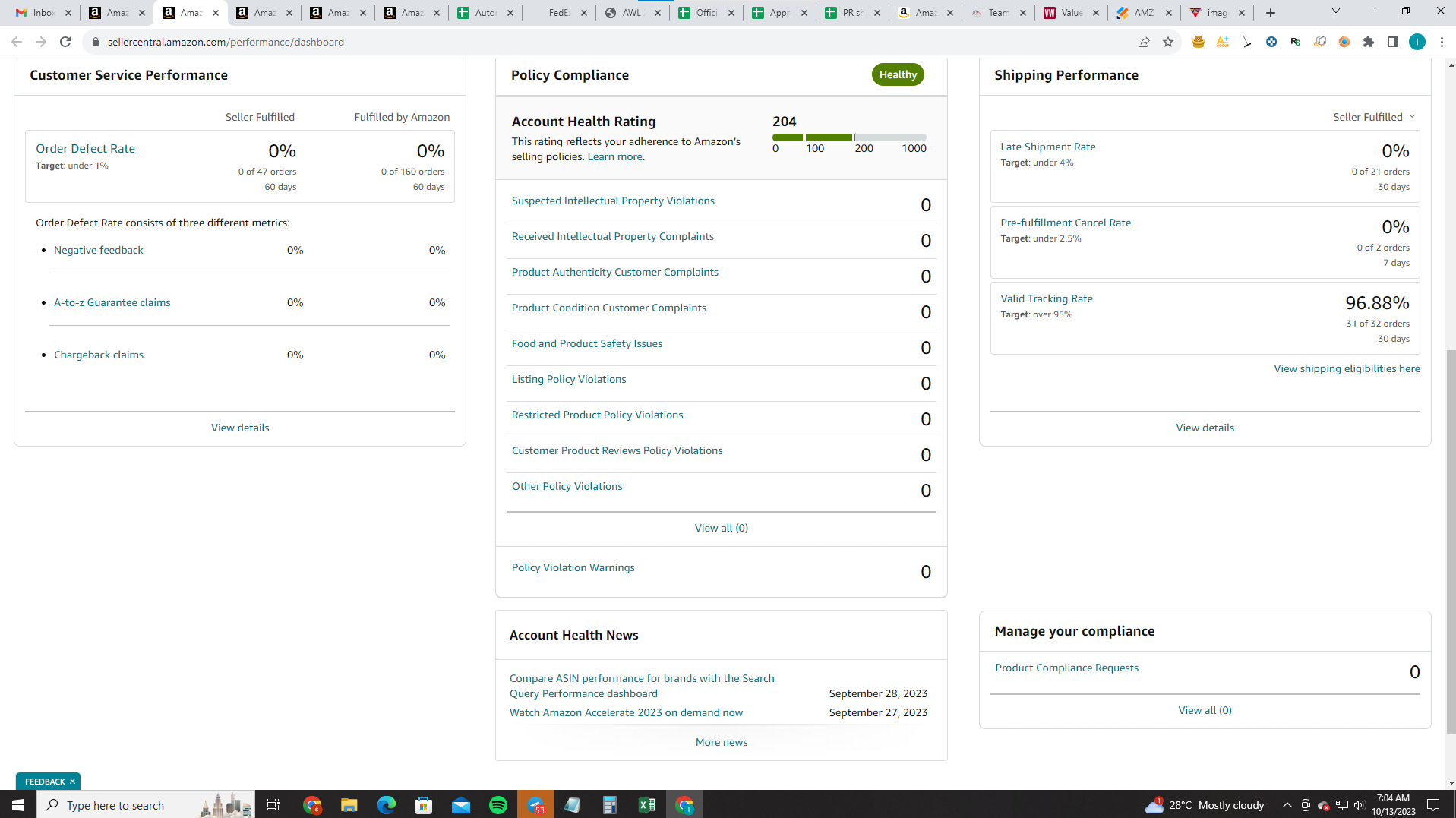
Task: Close the active Amazon tab
Action: [216, 13]
